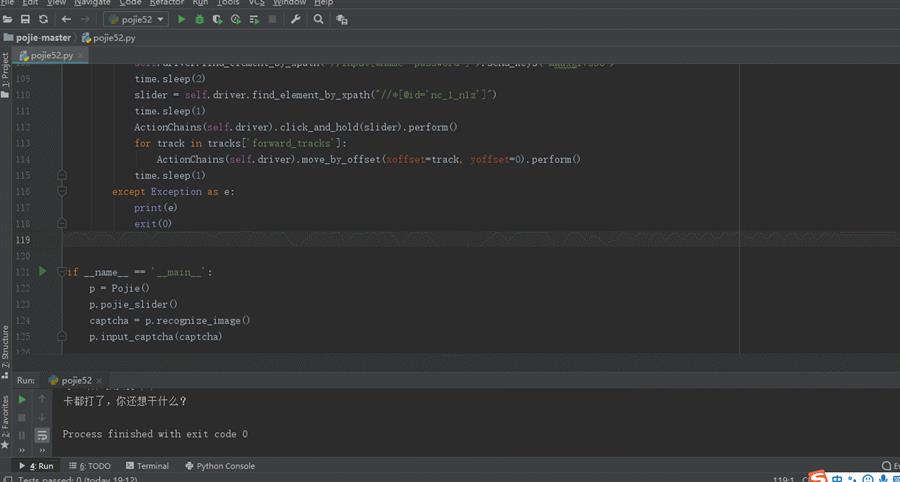Click the Run panel stop square icon
This screenshot has width=900, height=482.
(x=22, y=417)
